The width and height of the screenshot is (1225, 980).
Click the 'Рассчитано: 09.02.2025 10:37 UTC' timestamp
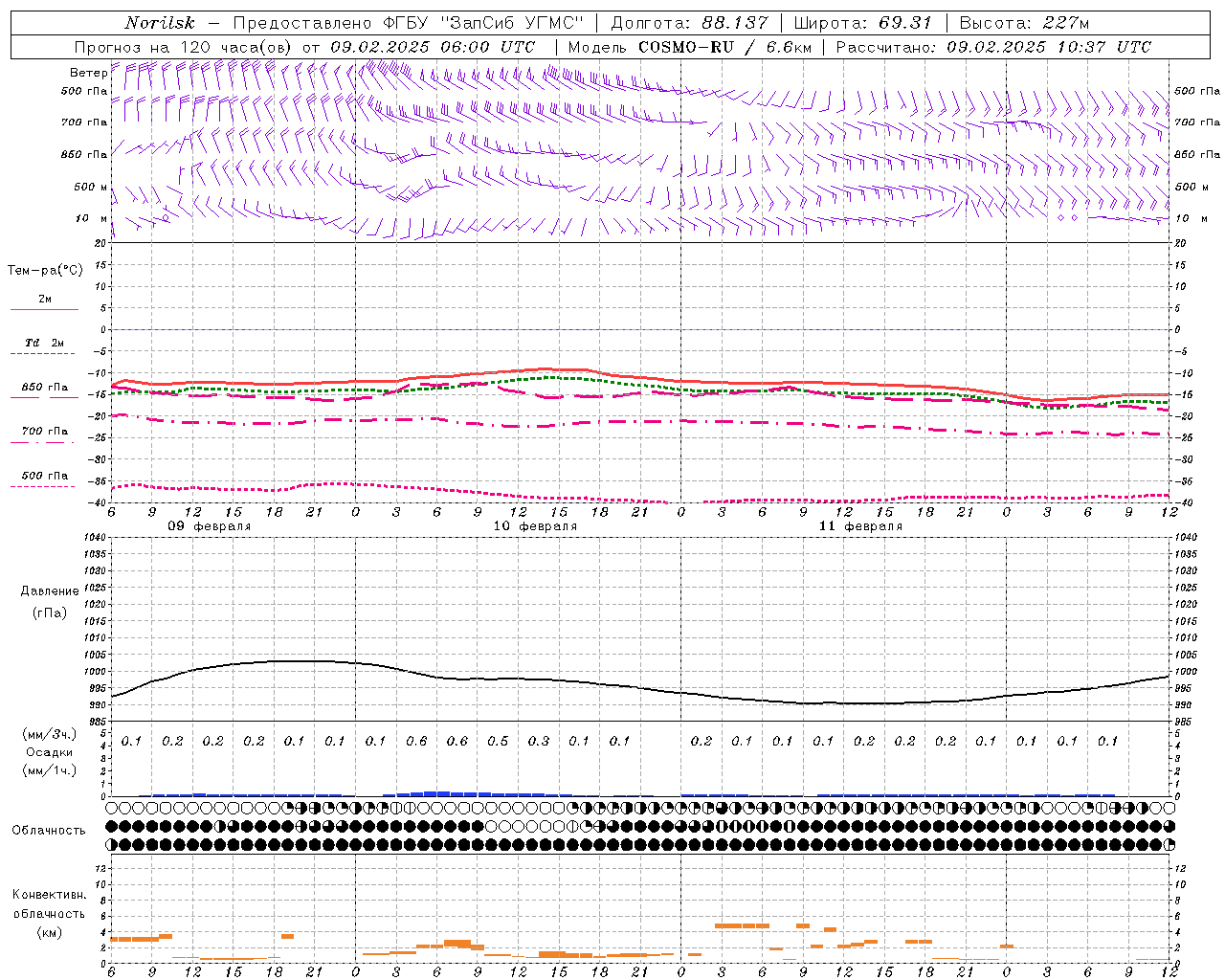click(993, 47)
